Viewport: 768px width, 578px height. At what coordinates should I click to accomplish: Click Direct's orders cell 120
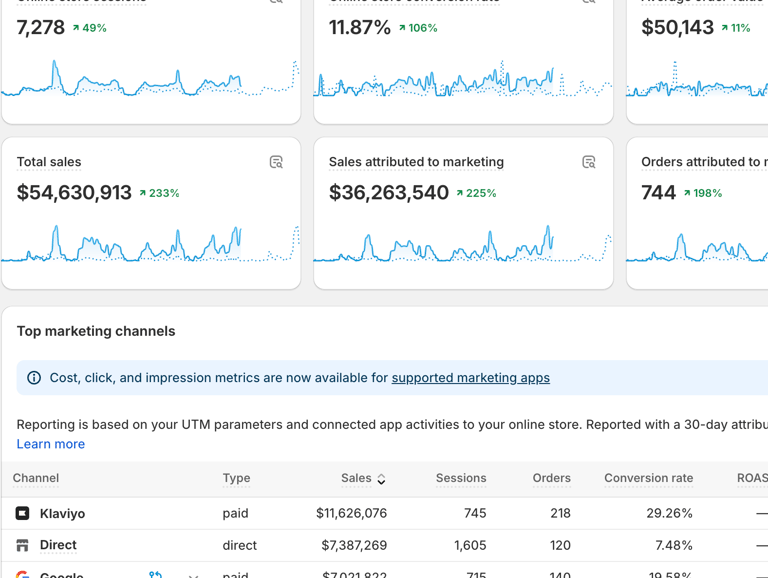560,545
